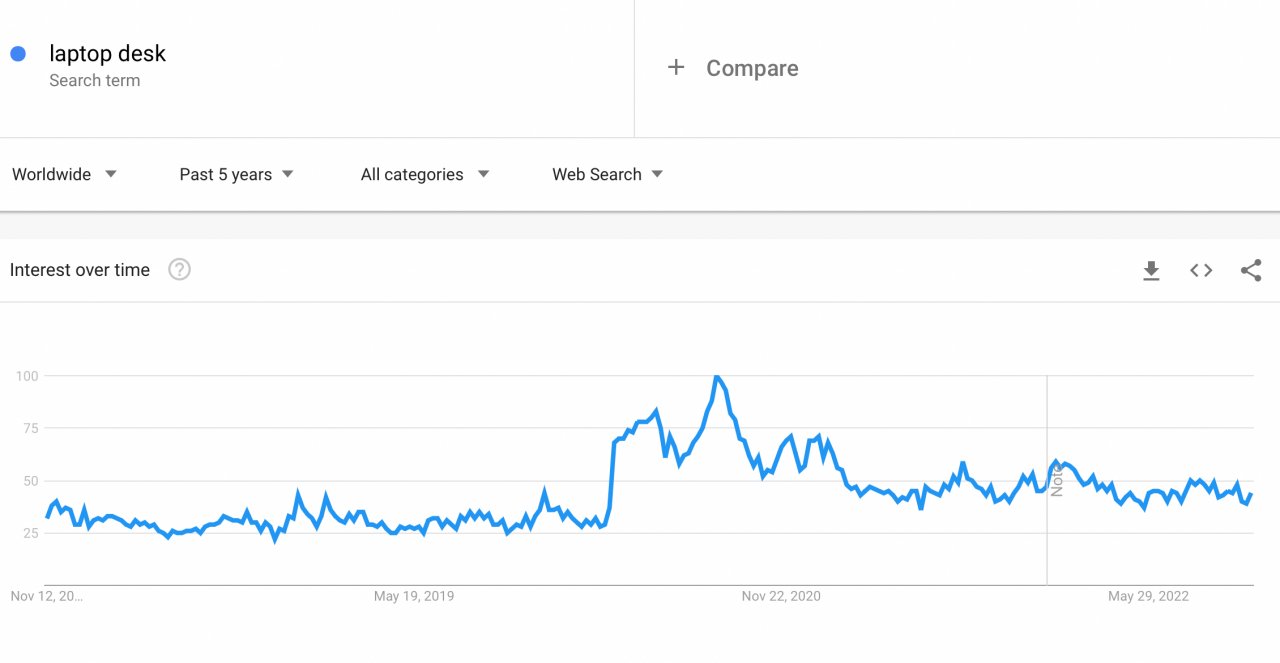Open the All categories dropdown
Image resolution: width=1280 pixels, height=663 pixels.
click(411, 174)
